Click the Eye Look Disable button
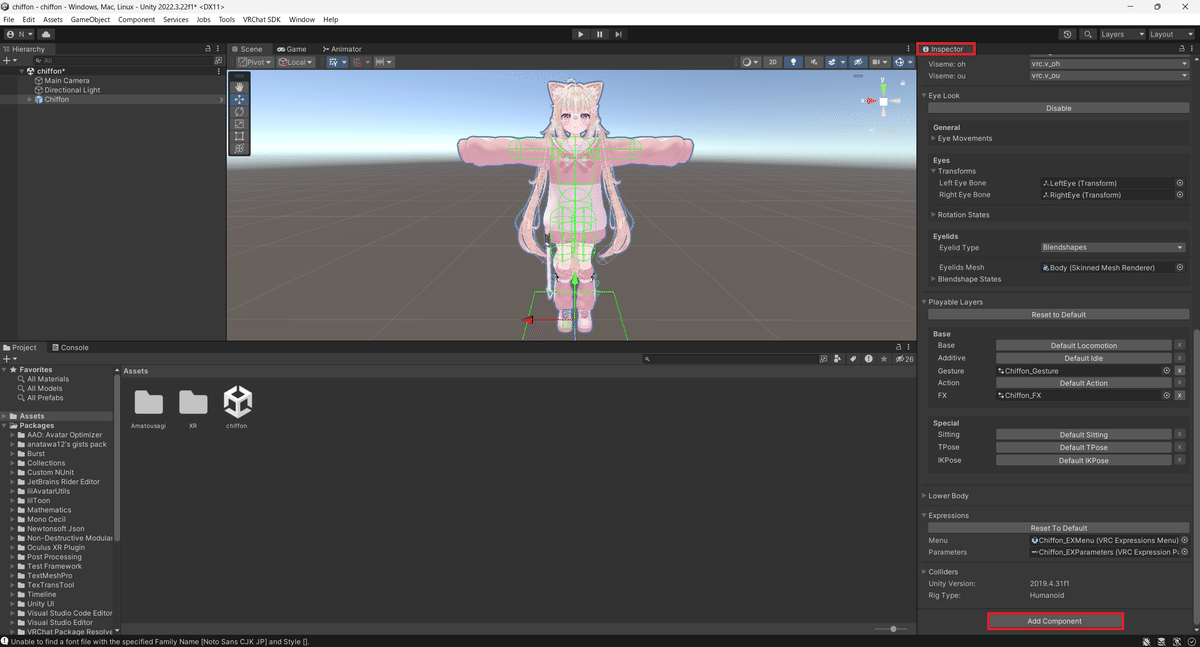Viewport: 1200px width, 647px height. pyautogui.click(x=1058, y=108)
